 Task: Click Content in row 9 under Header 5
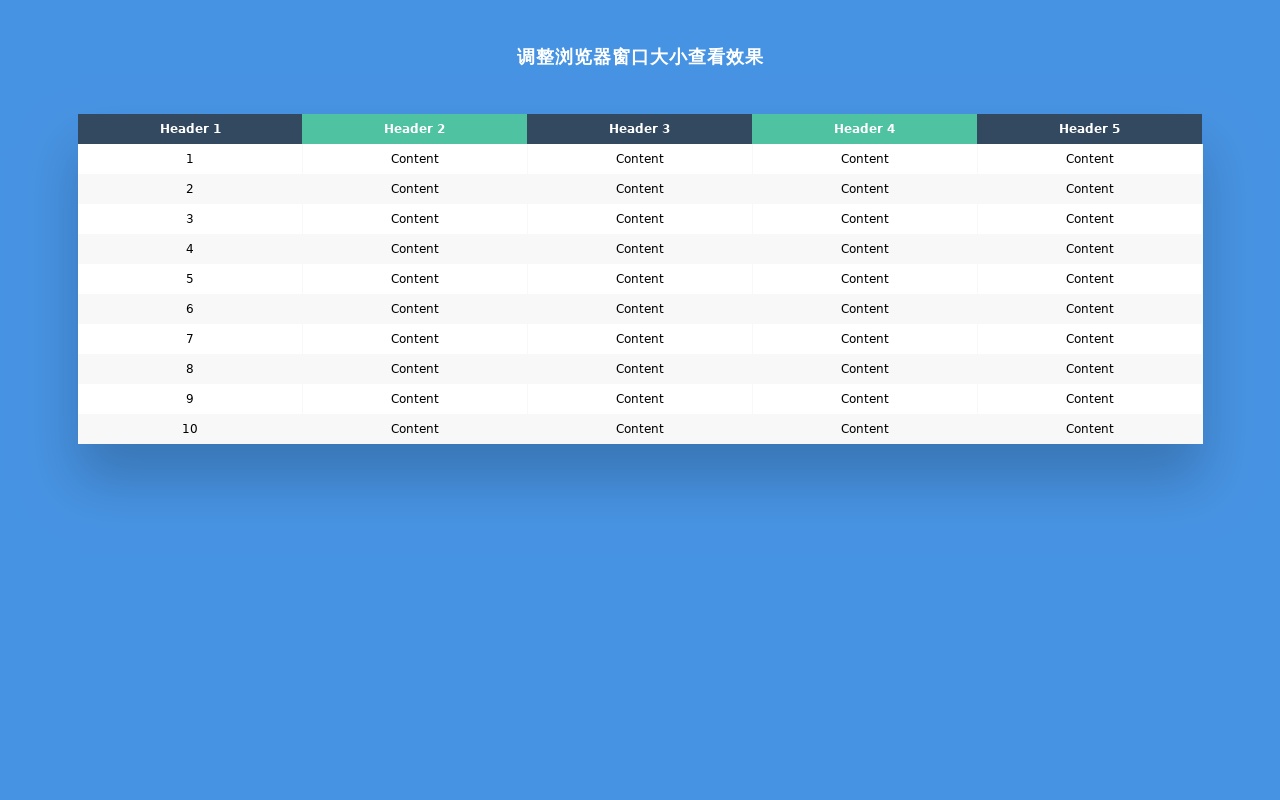click(x=1090, y=399)
